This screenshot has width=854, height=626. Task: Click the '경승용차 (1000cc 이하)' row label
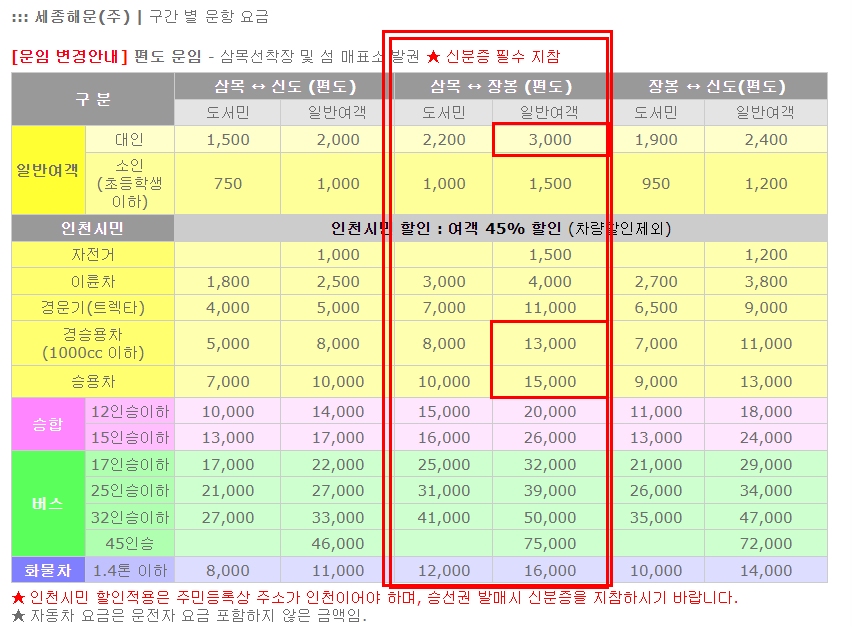(x=93, y=343)
